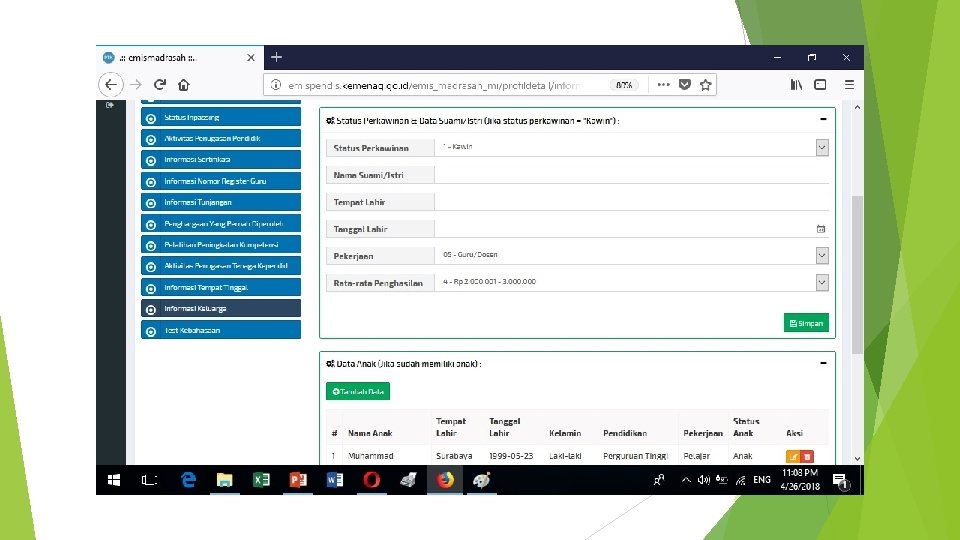Collapse Status Perkawinan panel with minus
Viewport: 960px width, 540px height.
pyautogui.click(x=823, y=119)
